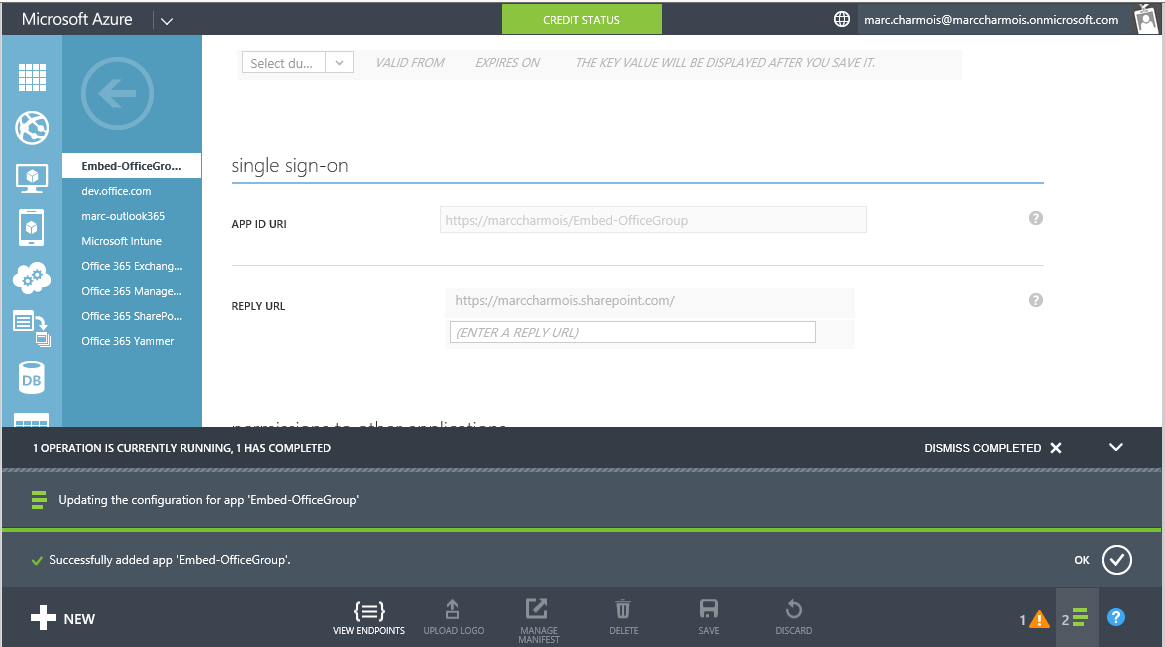Click the APP ID URI field
The height and width of the screenshot is (647, 1165).
click(653, 220)
